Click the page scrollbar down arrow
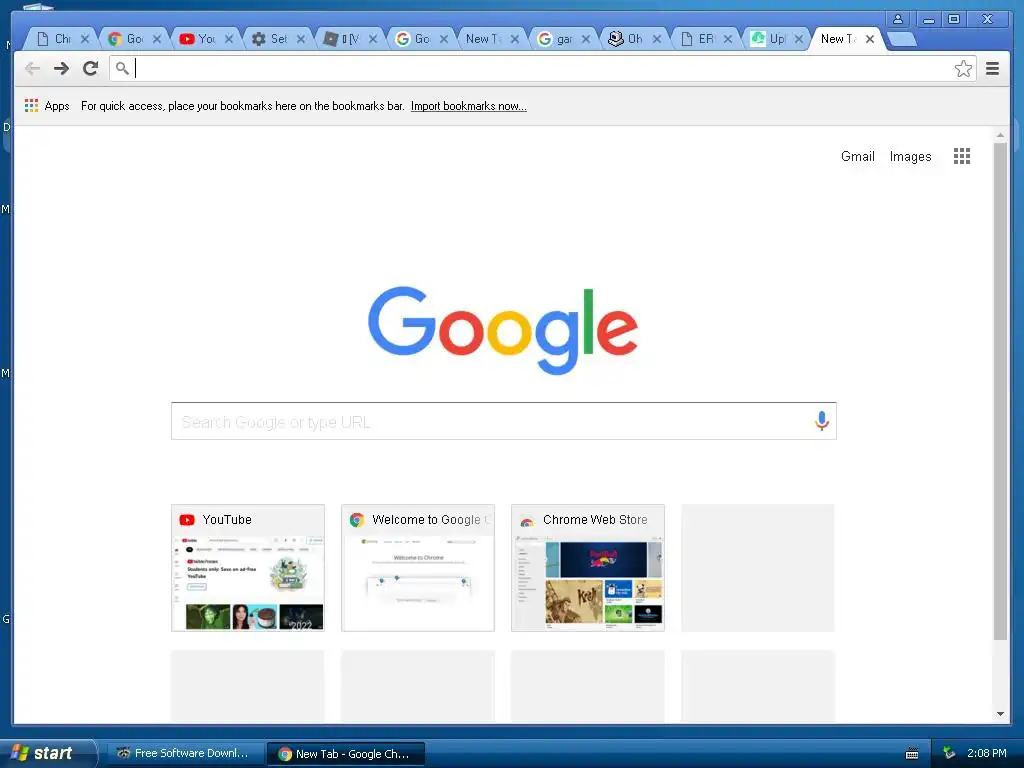The image size is (1024, 768). [1000, 714]
